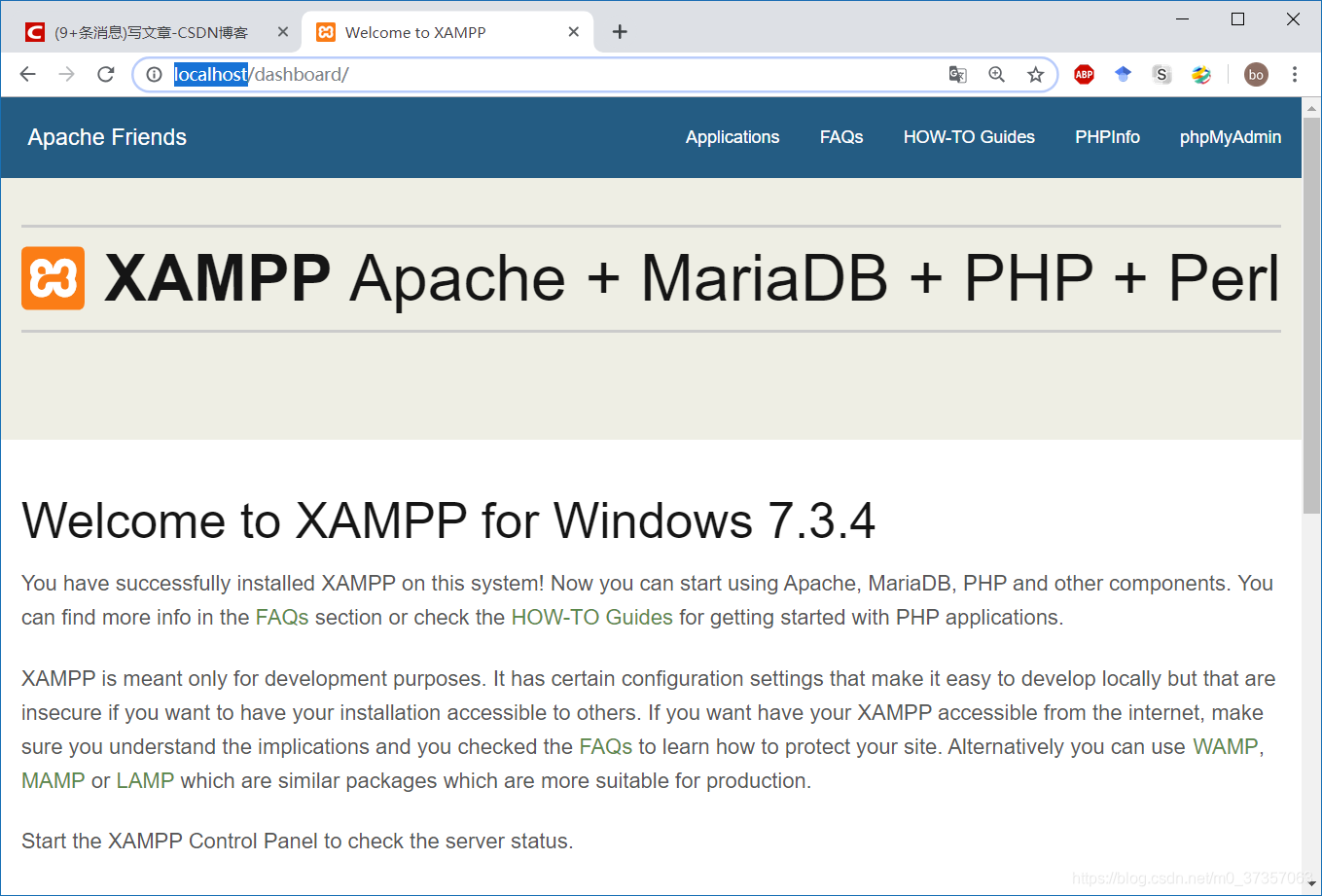This screenshot has height=896, width=1322.
Task: Reload the XAMPP dashboard page
Action: [x=106, y=75]
